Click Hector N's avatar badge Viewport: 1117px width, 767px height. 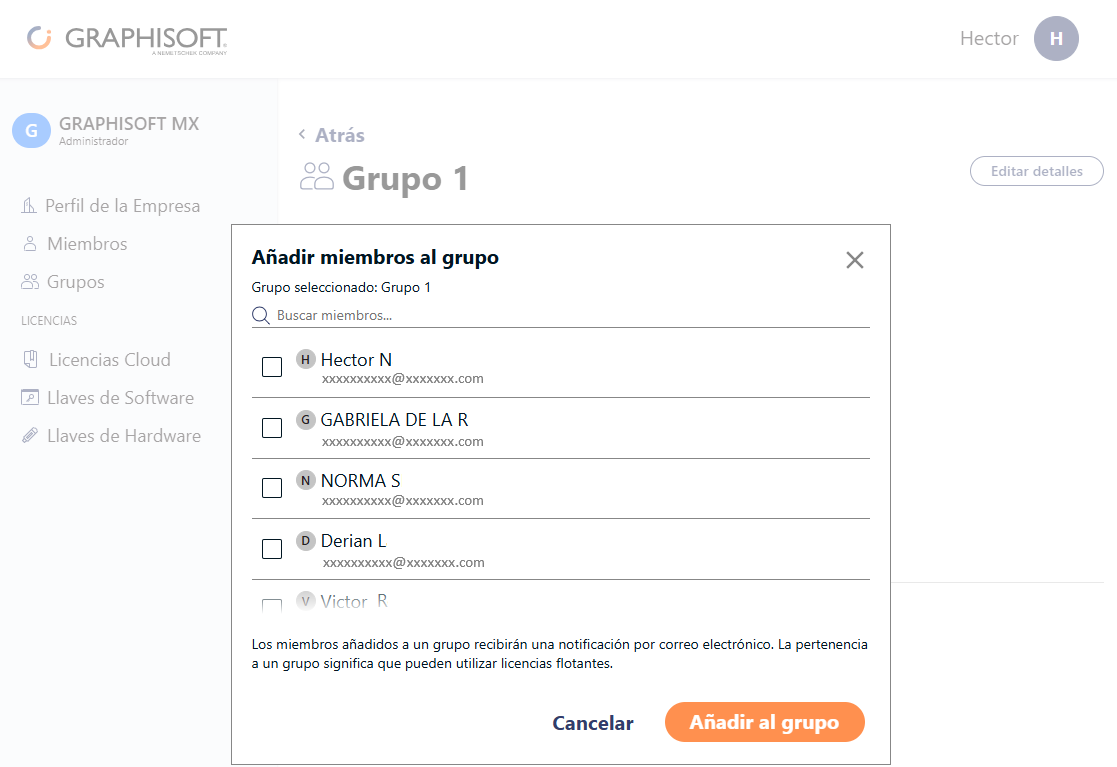point(306,360)
